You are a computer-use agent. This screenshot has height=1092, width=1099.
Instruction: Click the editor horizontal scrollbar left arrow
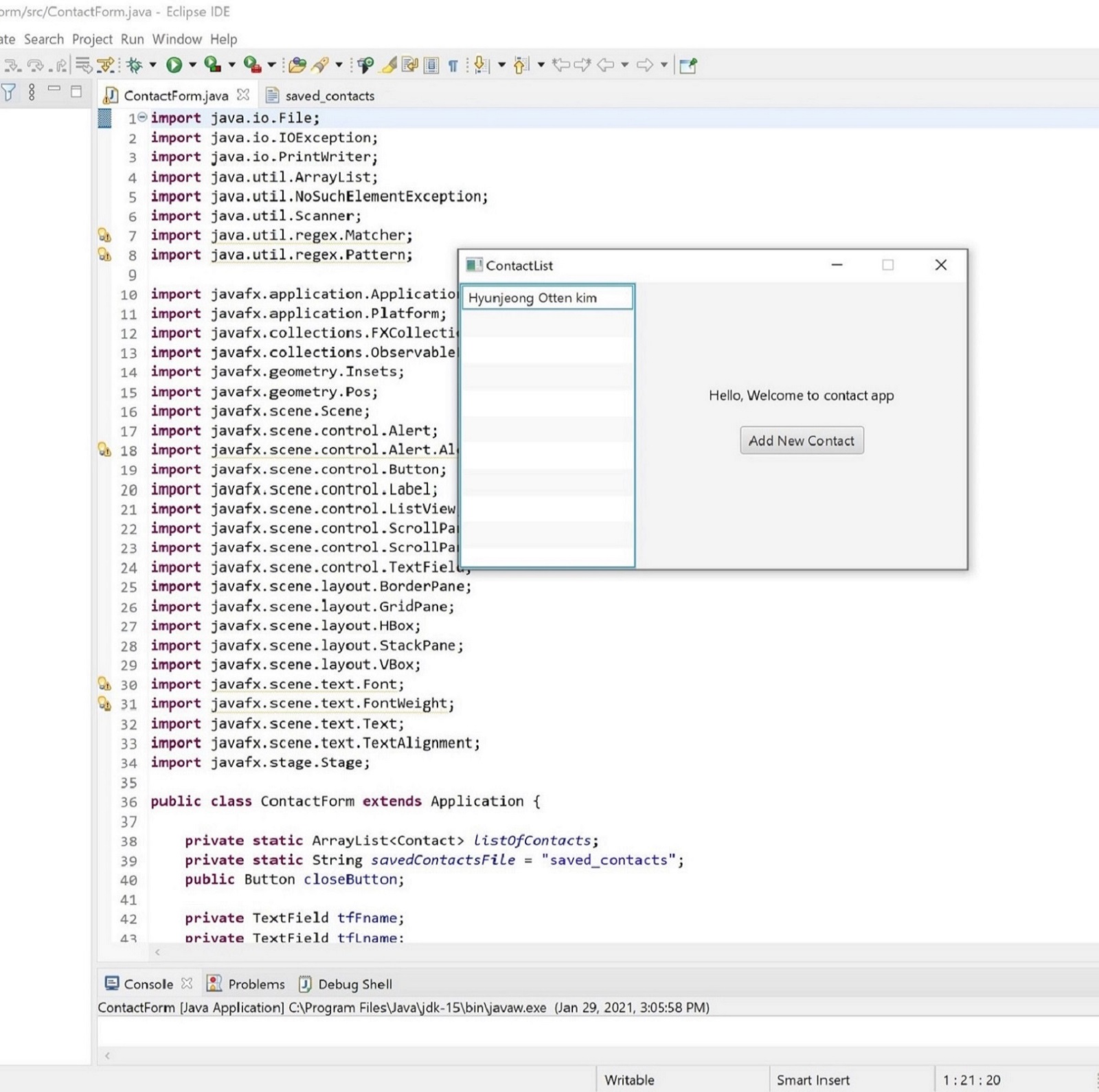pos(158,952)
